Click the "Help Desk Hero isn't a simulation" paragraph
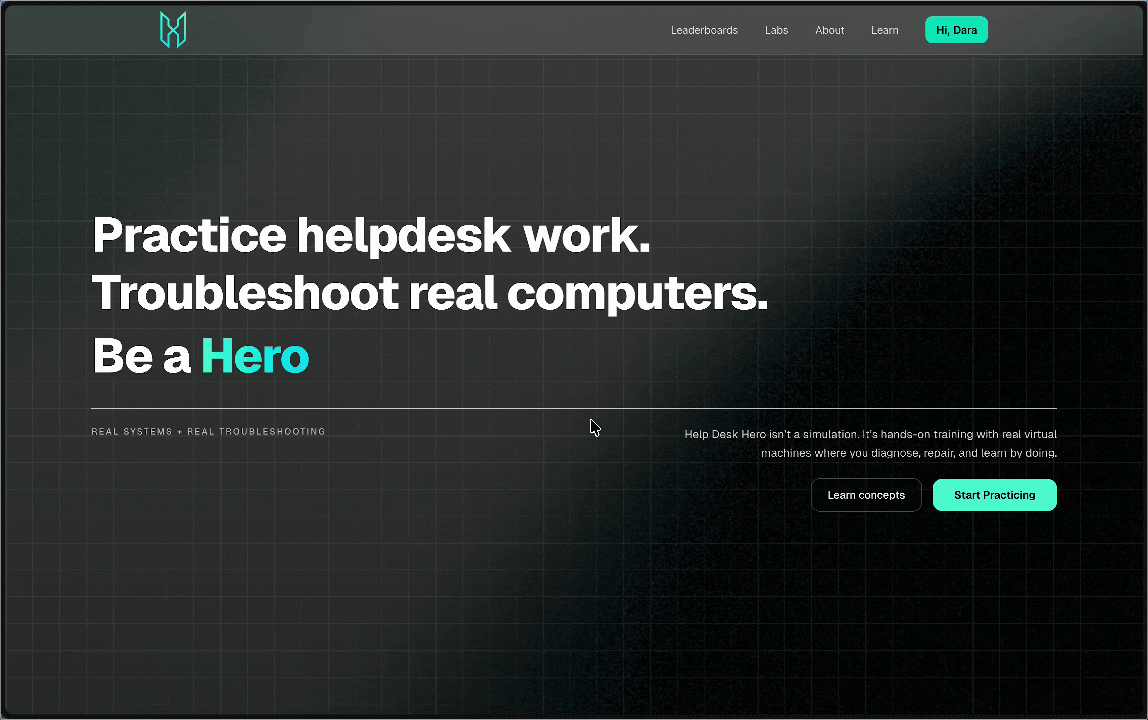Image resolution: width=1148 pixels, height=720 pixels. coord(871,443)
